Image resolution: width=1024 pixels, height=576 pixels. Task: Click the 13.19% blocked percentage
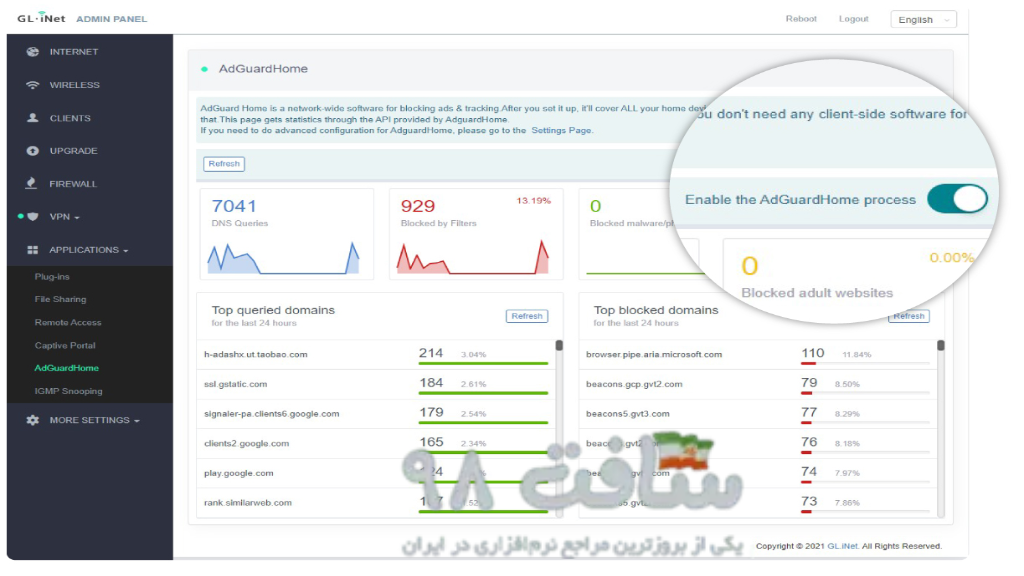534,200
